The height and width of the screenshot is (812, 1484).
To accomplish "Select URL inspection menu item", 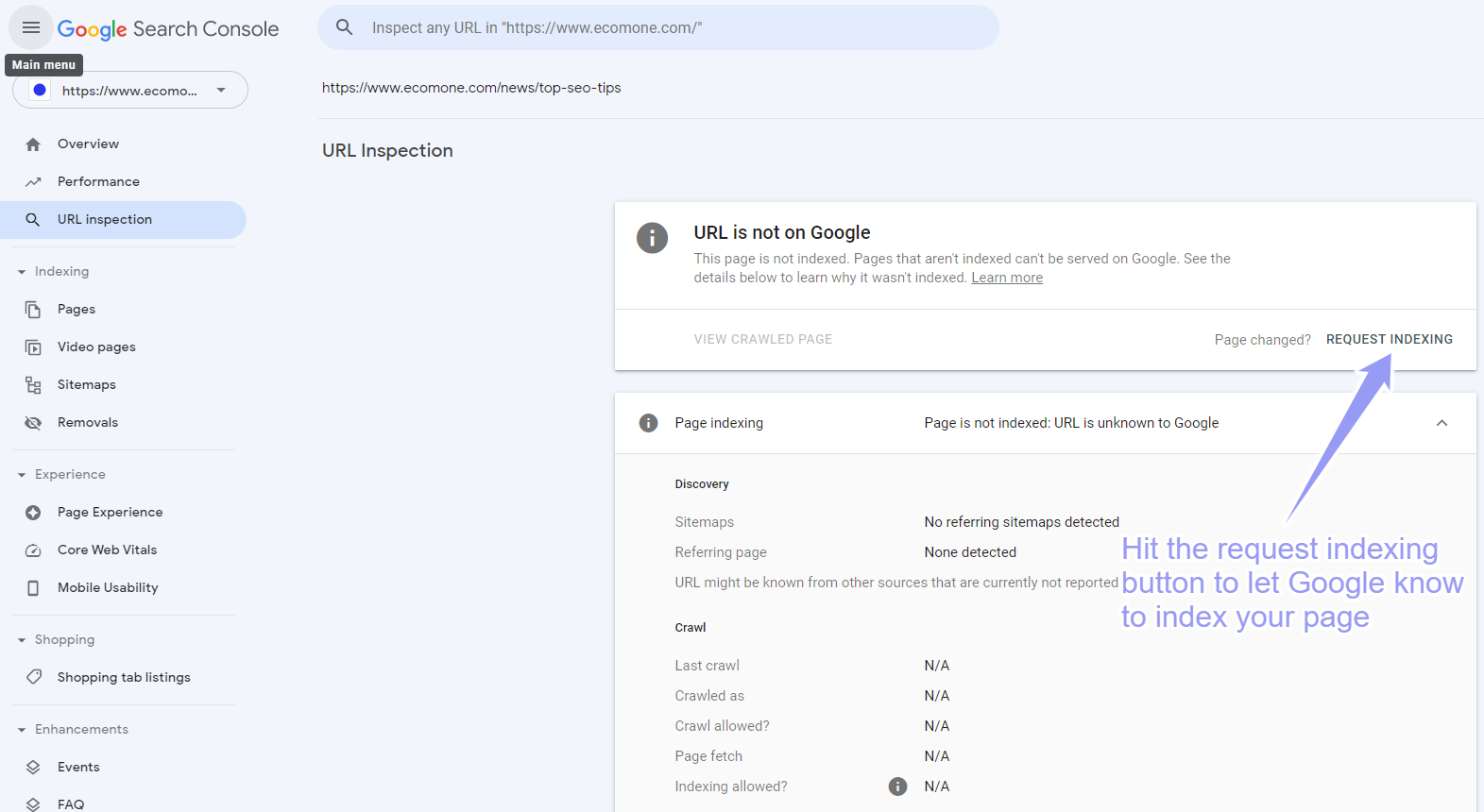I will click(123, 220).
